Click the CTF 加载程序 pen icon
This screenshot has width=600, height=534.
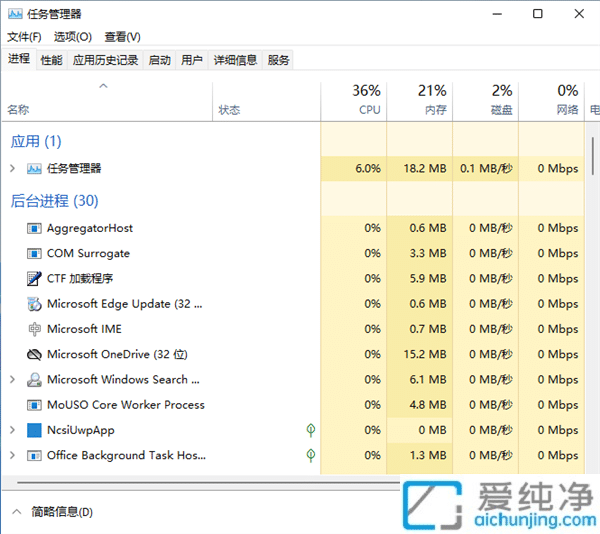pos(34,278)
